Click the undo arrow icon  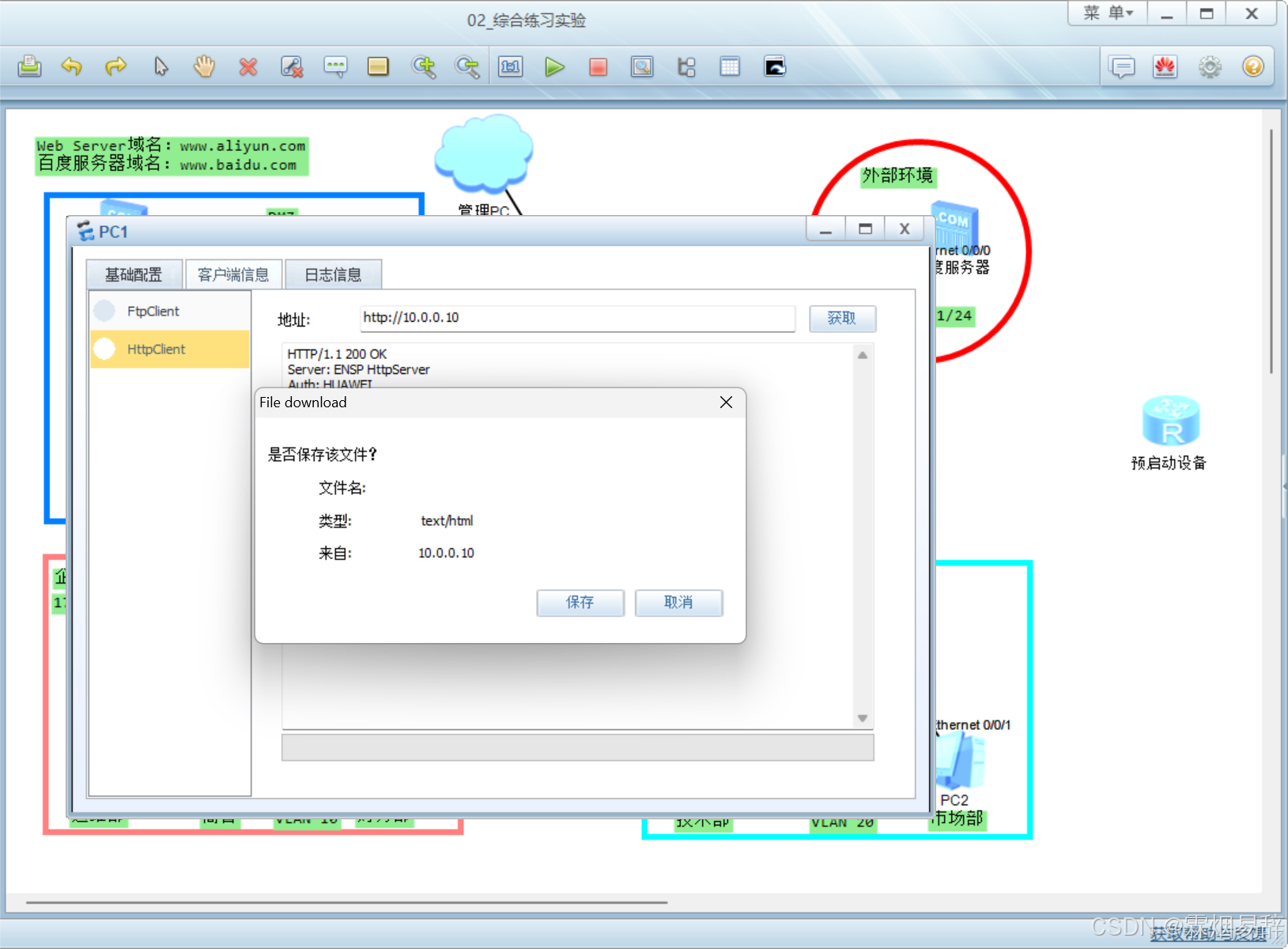pyautogui.click(x=72, y=66)
